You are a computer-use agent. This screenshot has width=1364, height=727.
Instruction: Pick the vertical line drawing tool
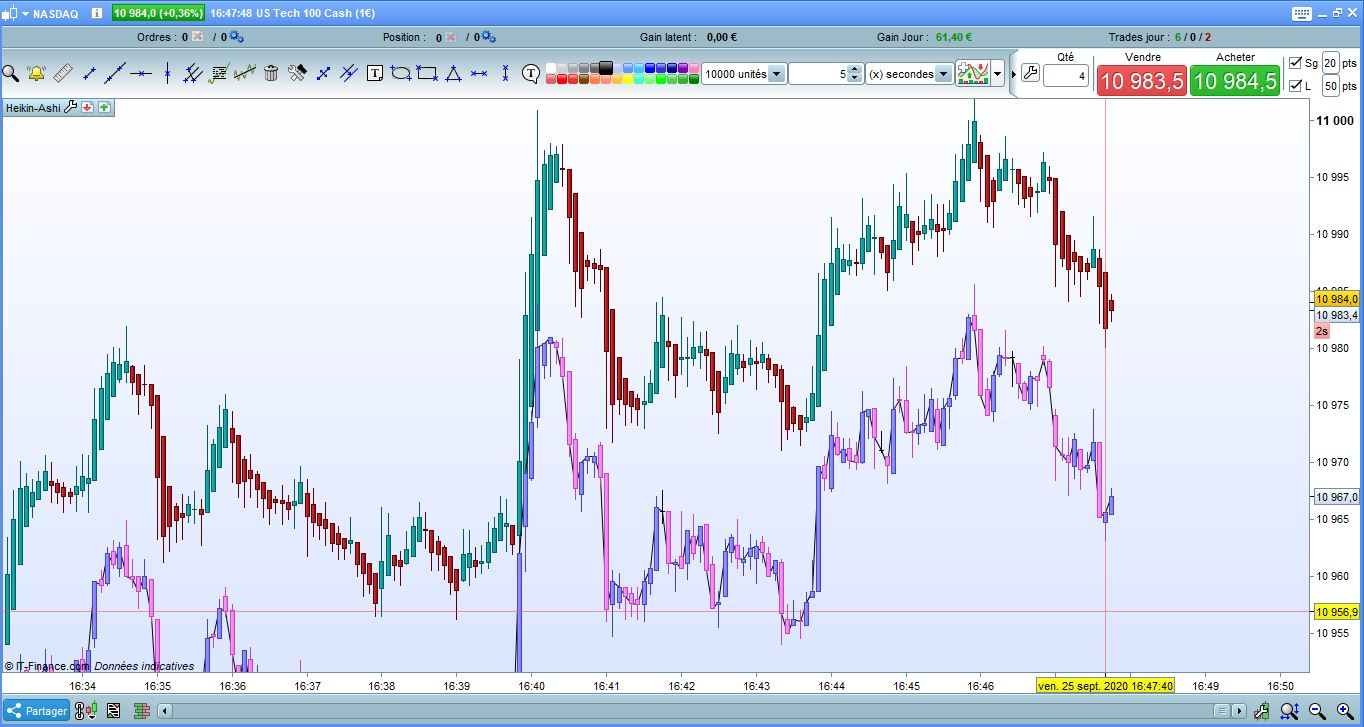tap(167, 73)
